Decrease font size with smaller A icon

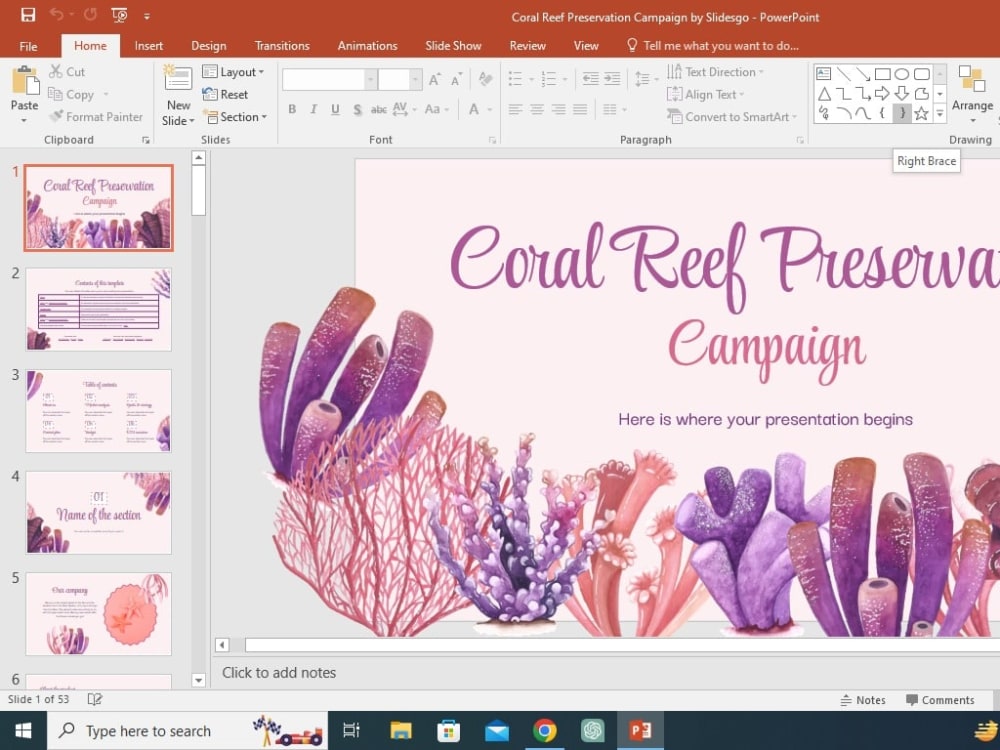coord(456,80)
